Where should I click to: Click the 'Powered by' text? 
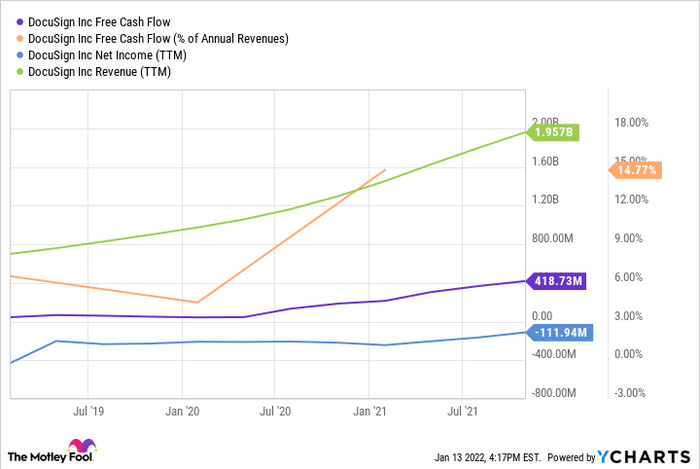click(571, 457)
